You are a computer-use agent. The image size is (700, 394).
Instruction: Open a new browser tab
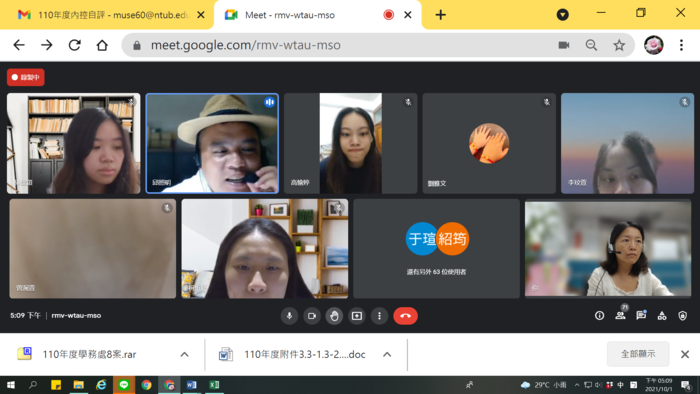point(441,15)
